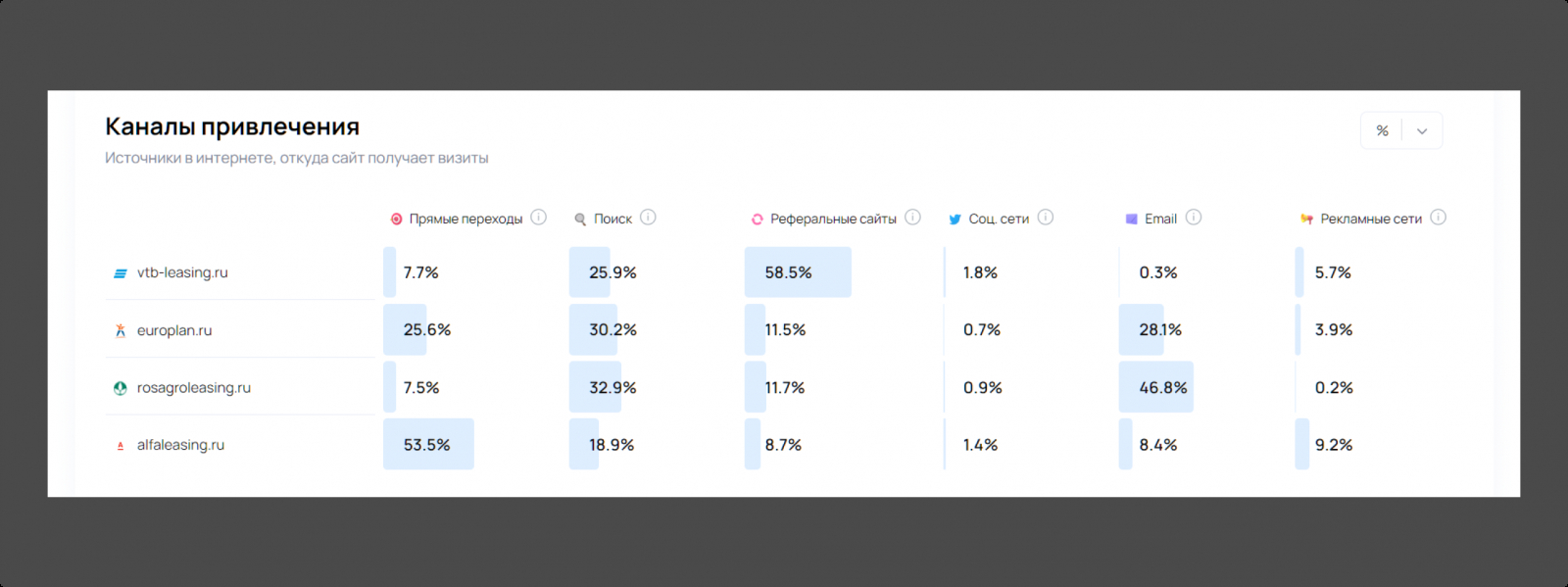Open the europlan.ru site link

[x=174, y=330]
